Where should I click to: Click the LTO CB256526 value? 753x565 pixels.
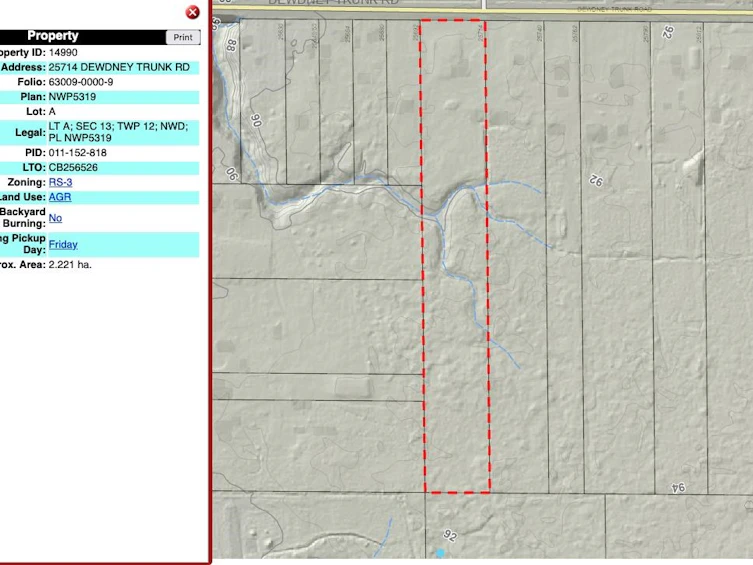point(73,168)
